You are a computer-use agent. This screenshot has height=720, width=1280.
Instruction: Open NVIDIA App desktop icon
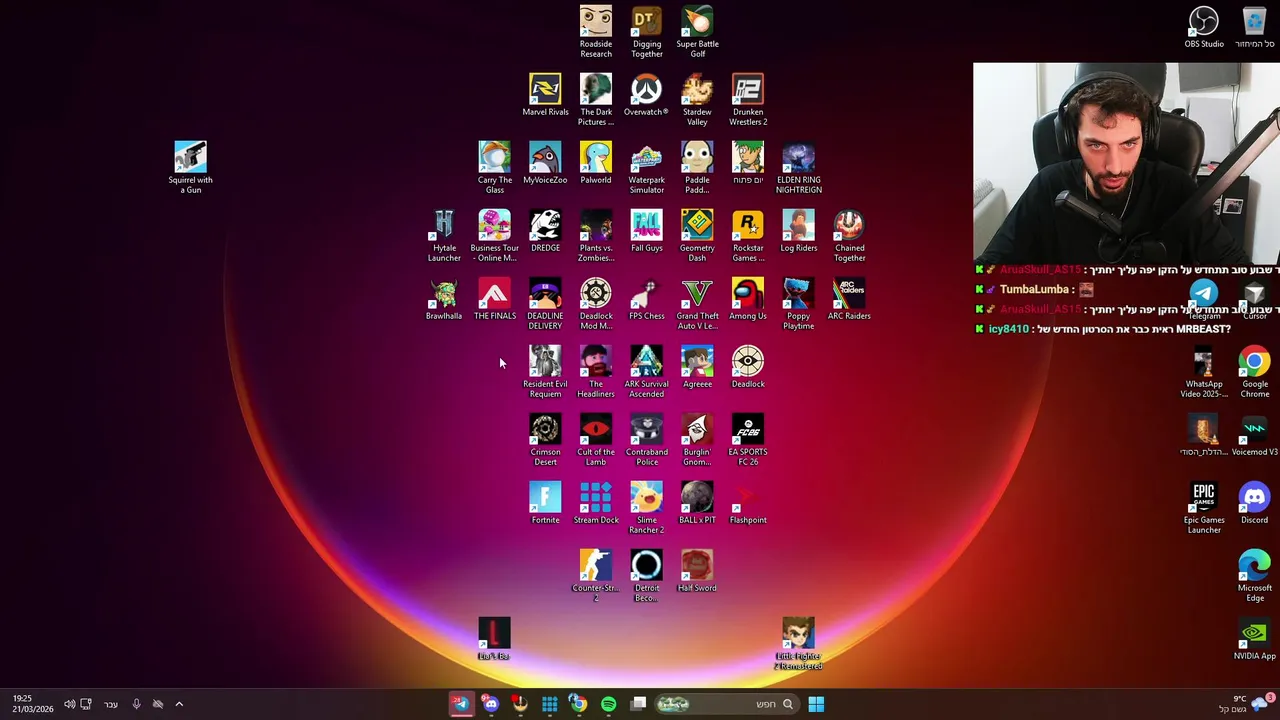click(1254, 639)
